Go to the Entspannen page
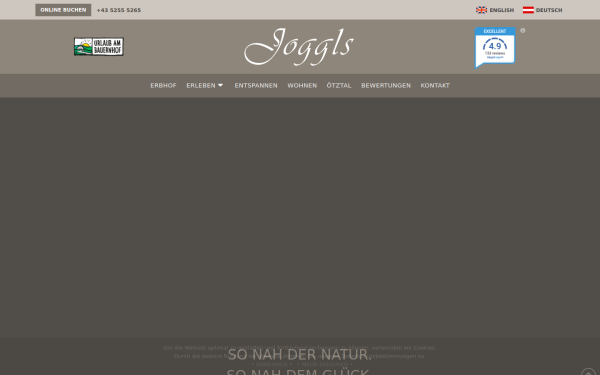 256,86
